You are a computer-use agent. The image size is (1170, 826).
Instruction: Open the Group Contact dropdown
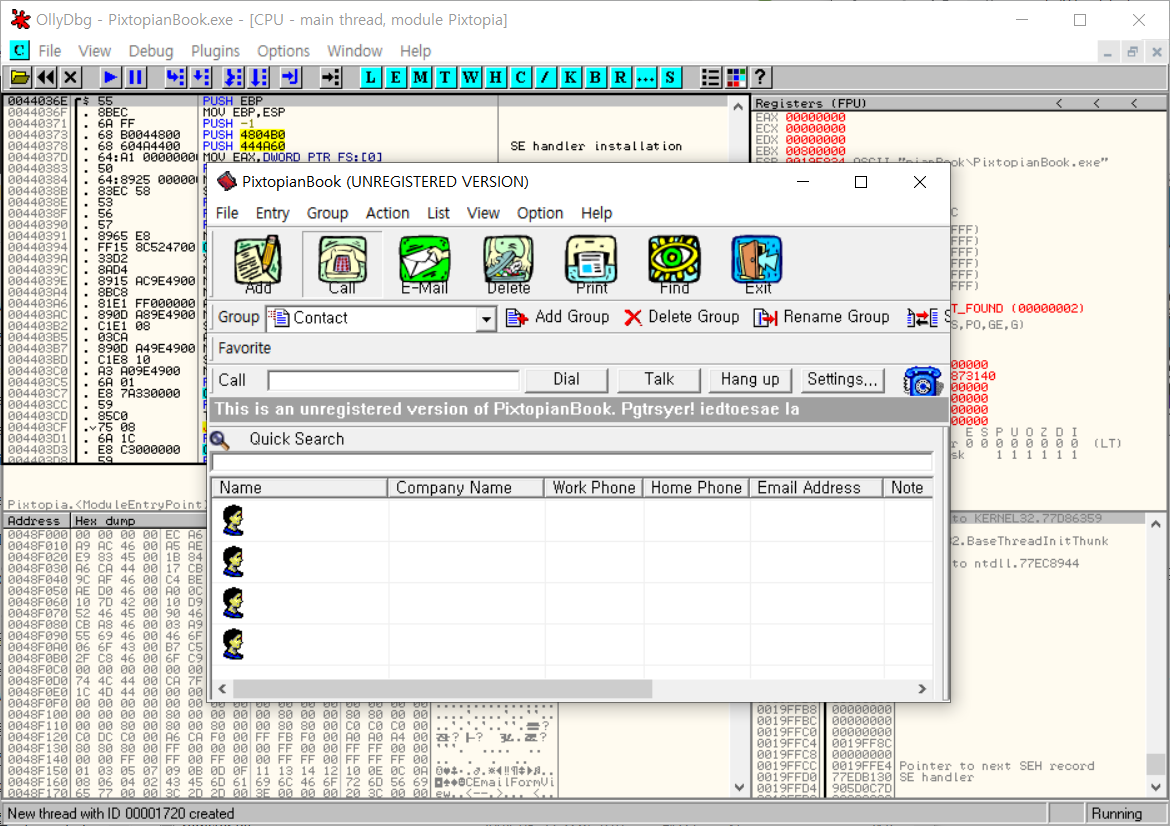click(486, 319)
